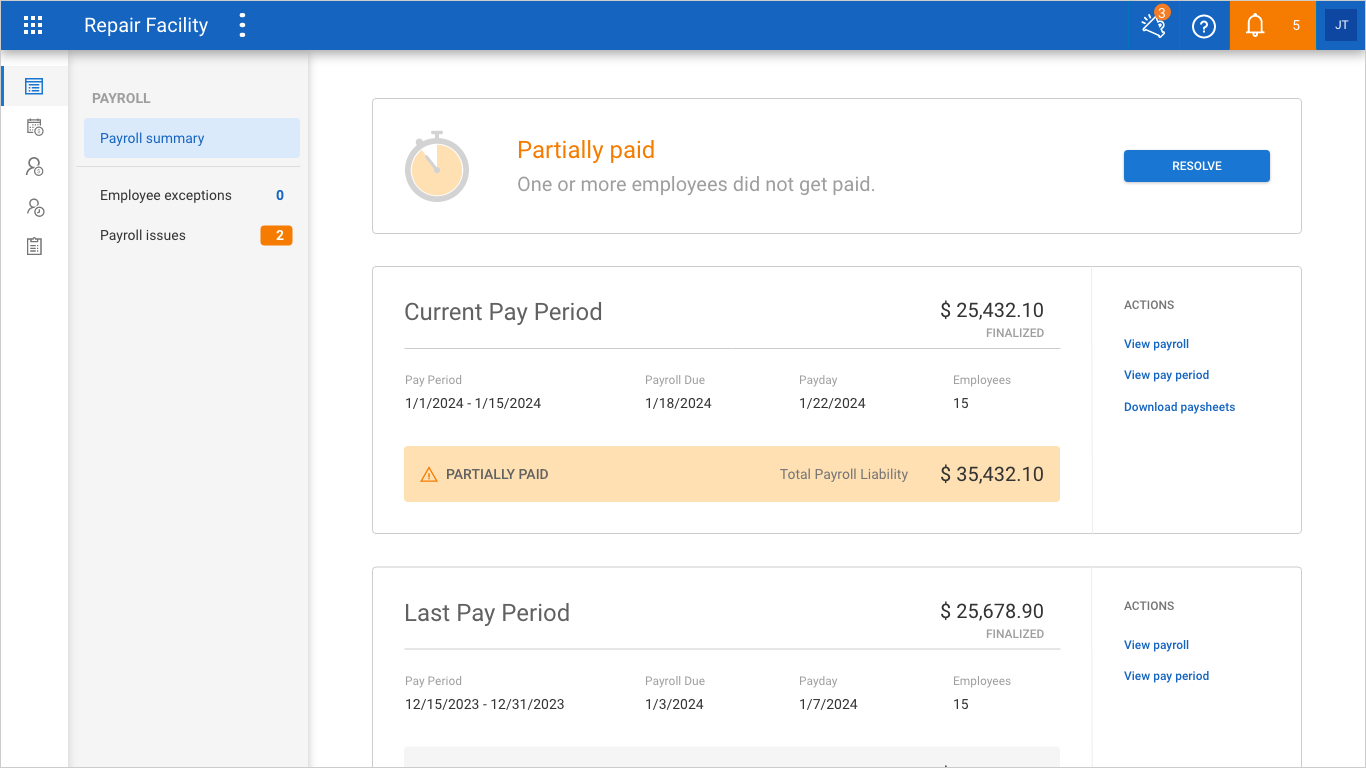Viewport: 1366px width, 768px height.
Task: Click the $ 25,432.10 amount
Action: 992,310
